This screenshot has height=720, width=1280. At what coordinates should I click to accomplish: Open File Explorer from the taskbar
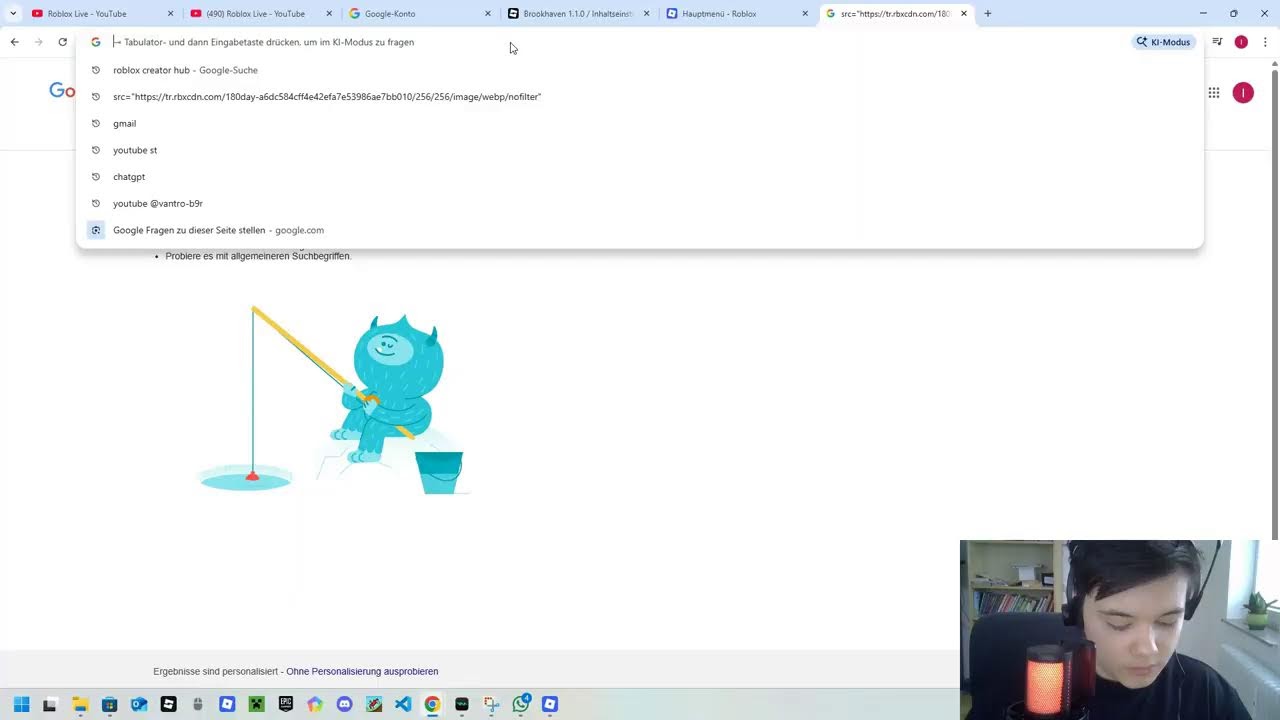click(x=80, y=704)
